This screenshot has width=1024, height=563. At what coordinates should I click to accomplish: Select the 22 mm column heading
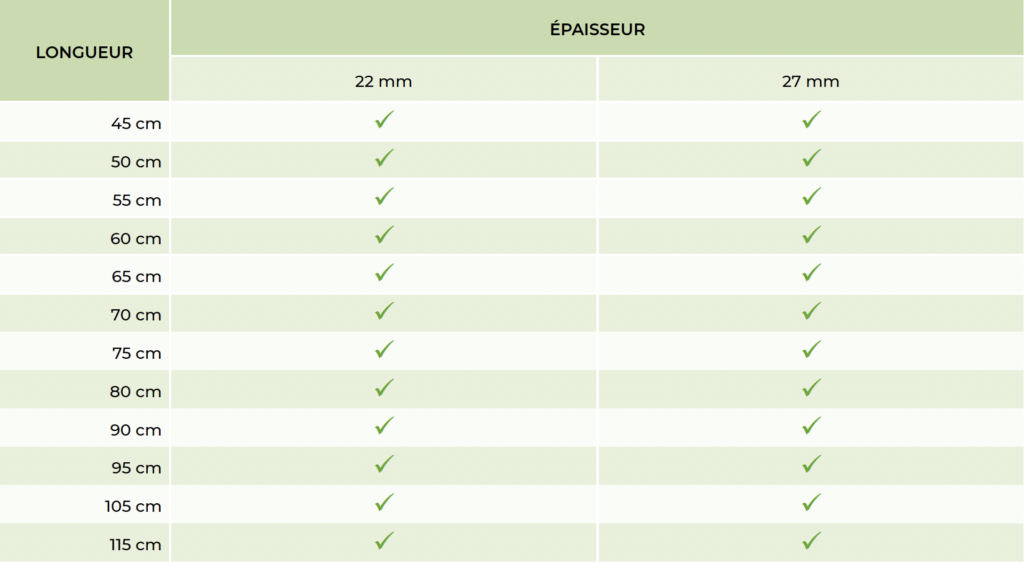coord(383,81)
